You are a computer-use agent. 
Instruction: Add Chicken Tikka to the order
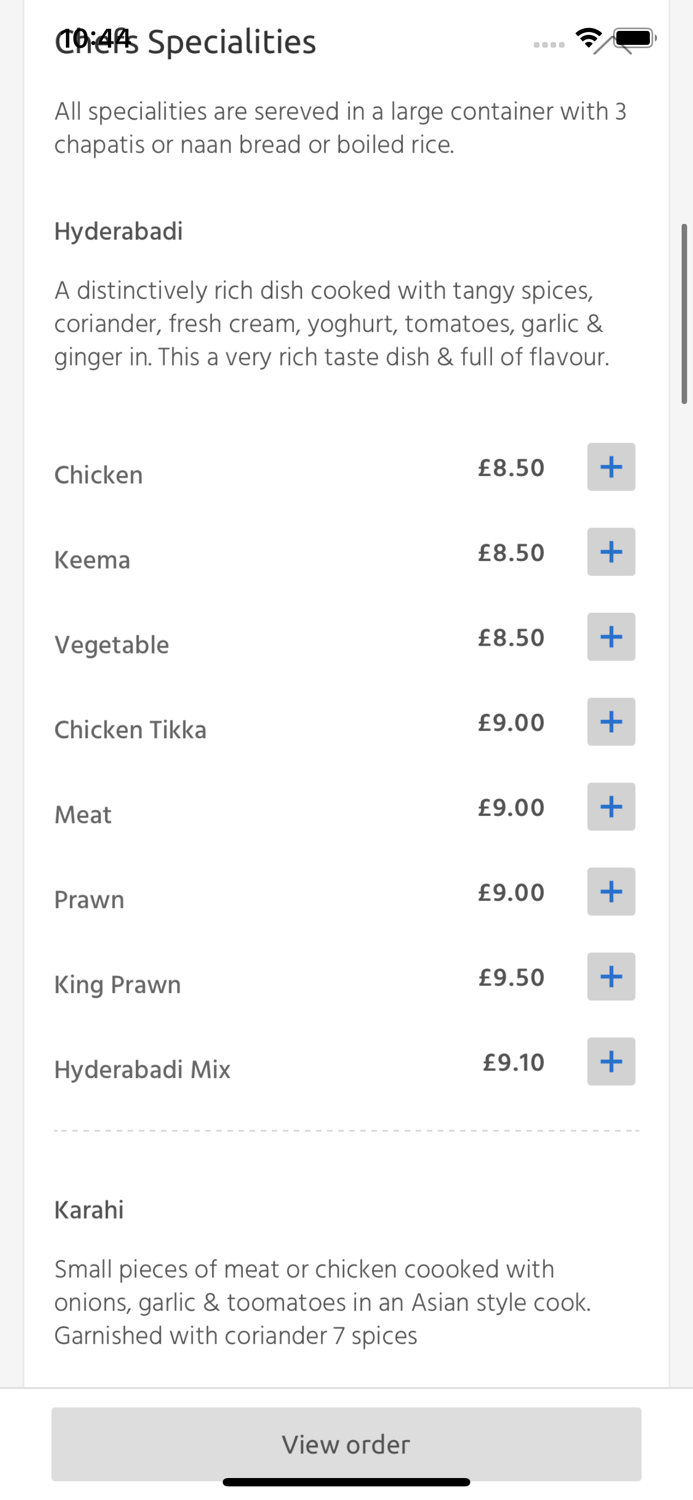click(x=610, y=722)
